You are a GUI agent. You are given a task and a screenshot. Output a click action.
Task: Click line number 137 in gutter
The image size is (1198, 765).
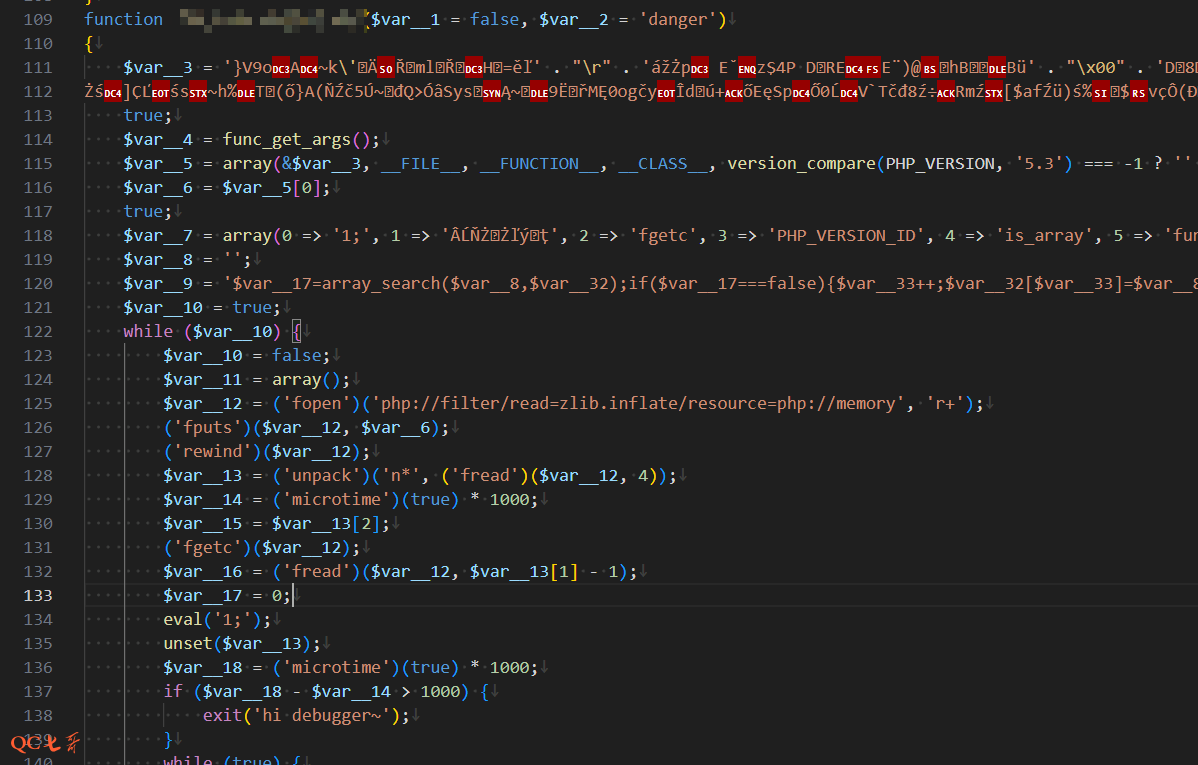coord(37,691)
